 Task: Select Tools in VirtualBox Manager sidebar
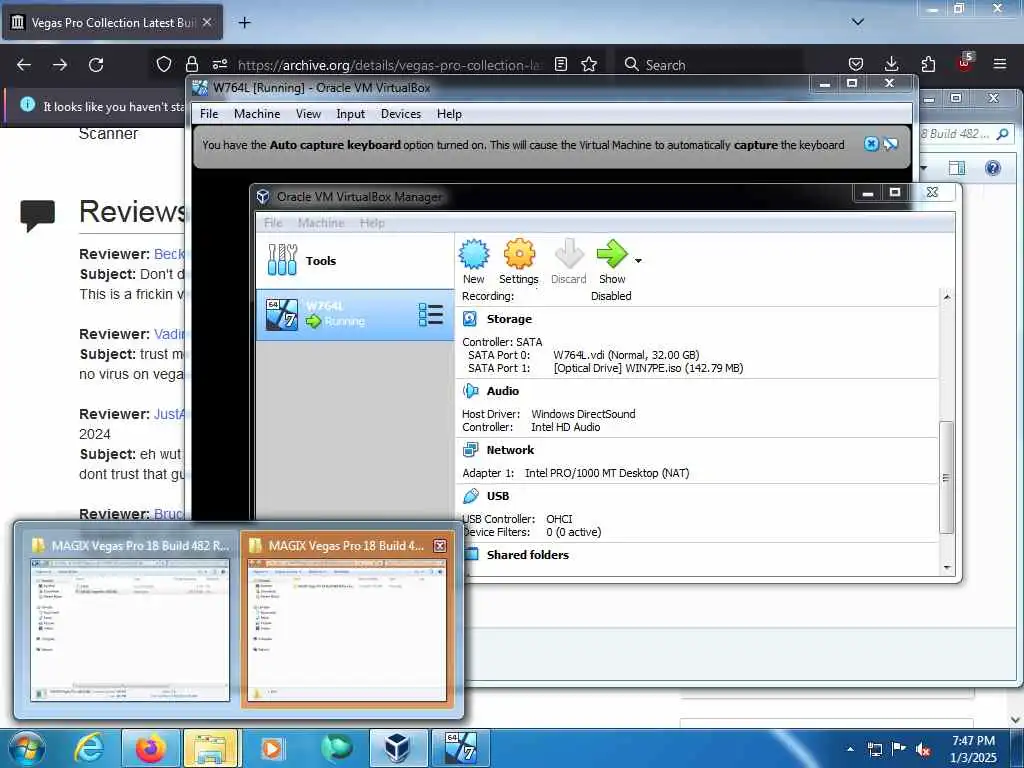click(x=355, y=261)
